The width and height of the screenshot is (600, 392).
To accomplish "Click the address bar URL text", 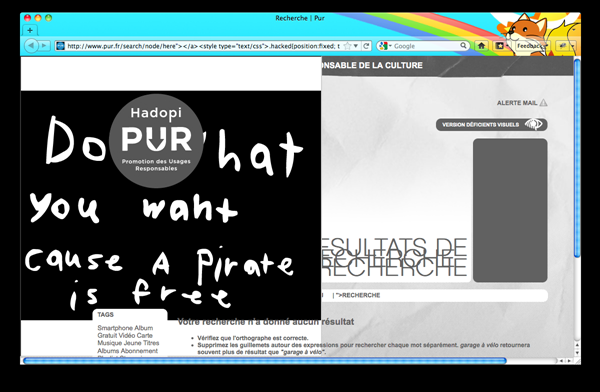I will point(203,46).
